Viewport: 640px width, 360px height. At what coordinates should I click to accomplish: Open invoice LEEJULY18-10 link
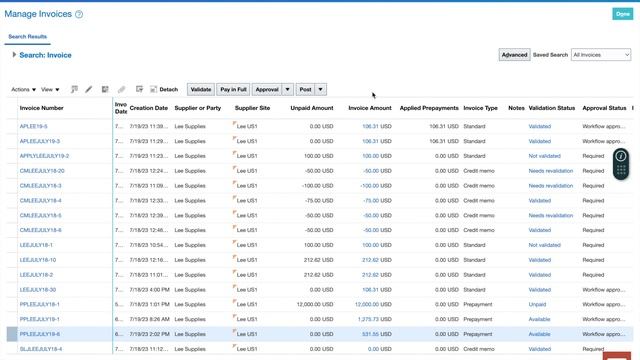click(38, 260)
